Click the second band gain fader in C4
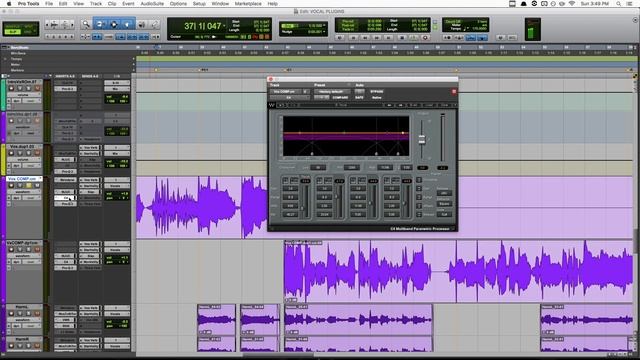 (337, 196)
